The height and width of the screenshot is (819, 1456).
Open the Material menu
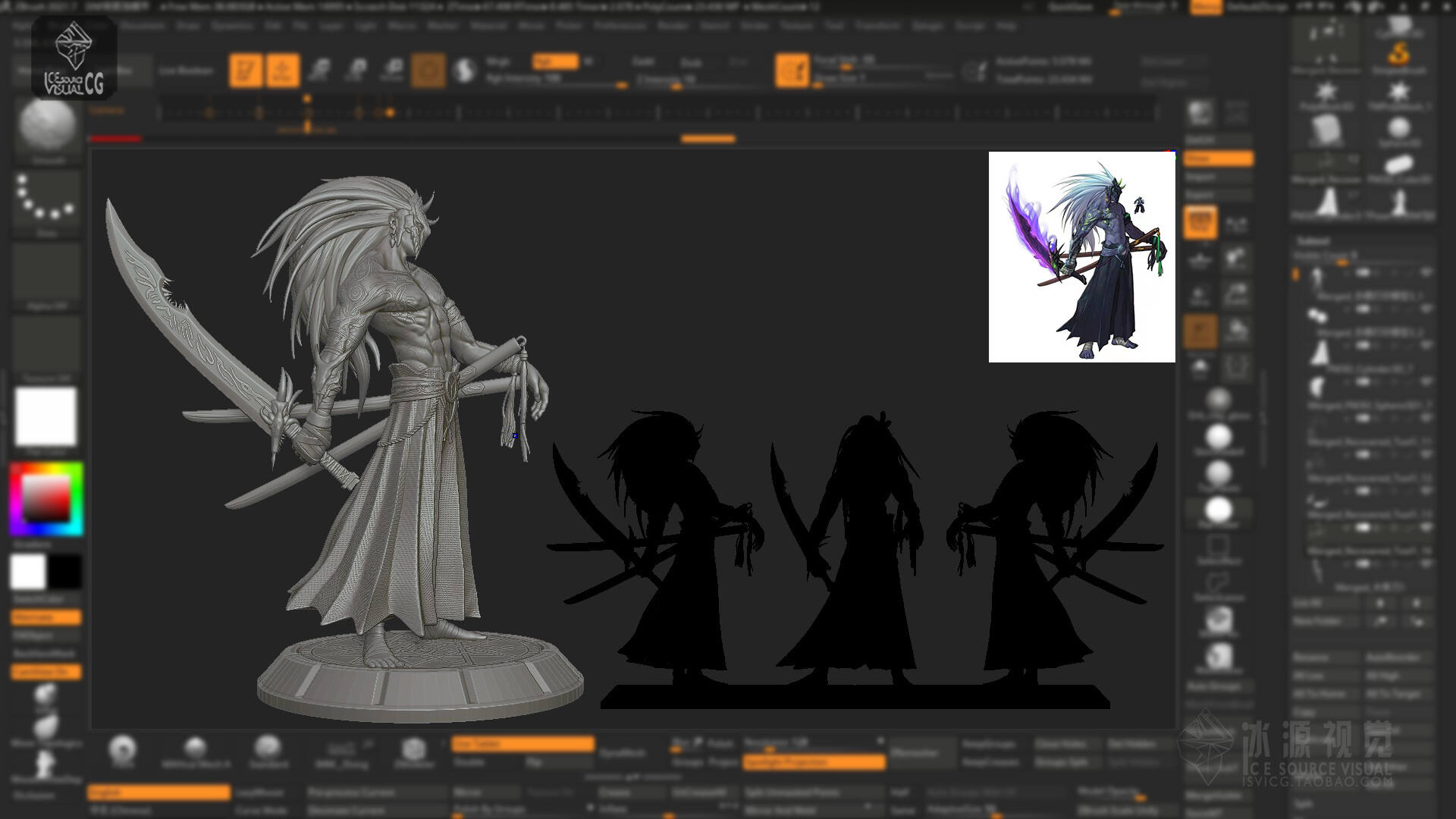(x=488, y=25)
